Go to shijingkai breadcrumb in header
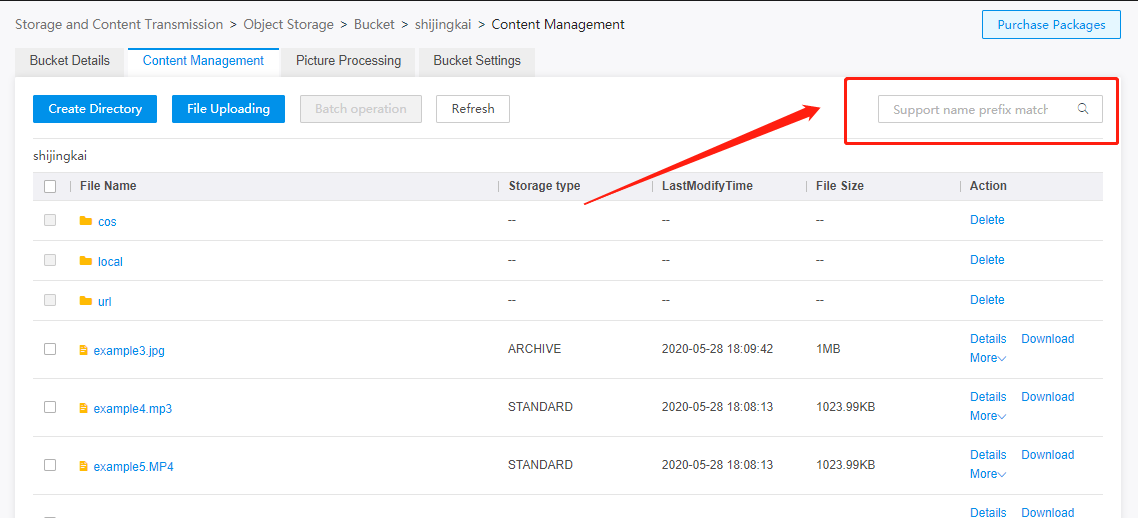Image resolution: width=1138 pixels, height=518 pixels. pos(443,25)
